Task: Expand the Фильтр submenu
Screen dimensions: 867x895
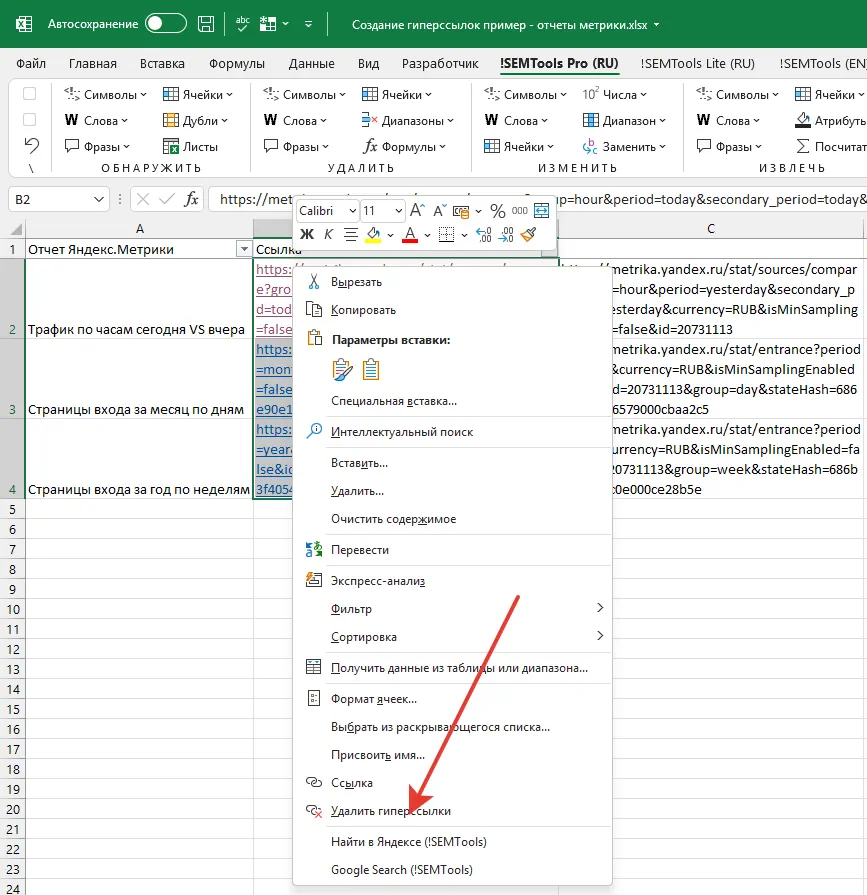Action: click(452, 609)
